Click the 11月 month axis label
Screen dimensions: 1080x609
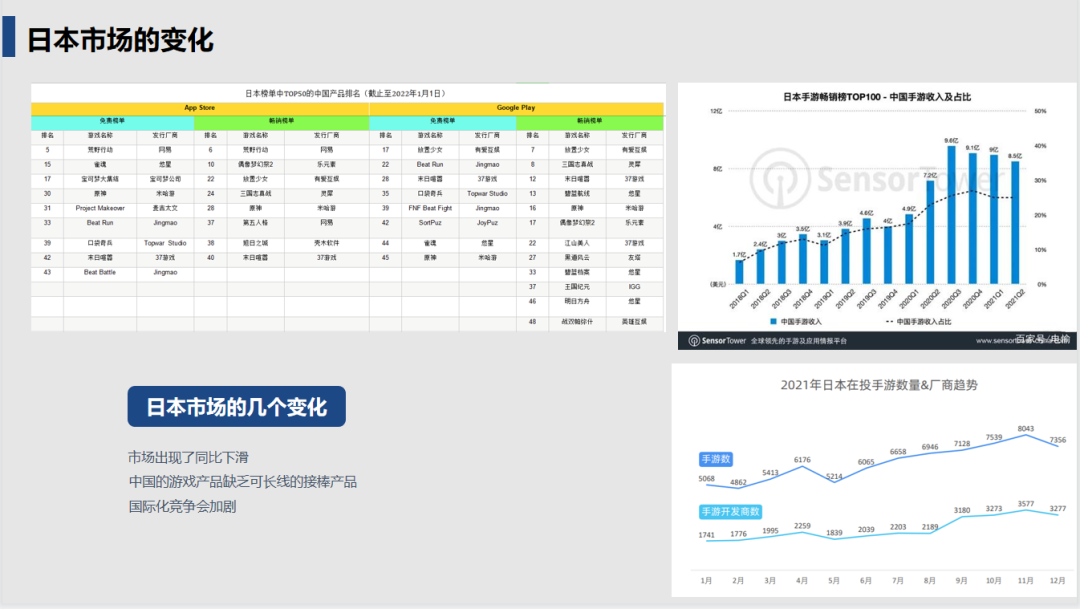(x=1026, y=581)
